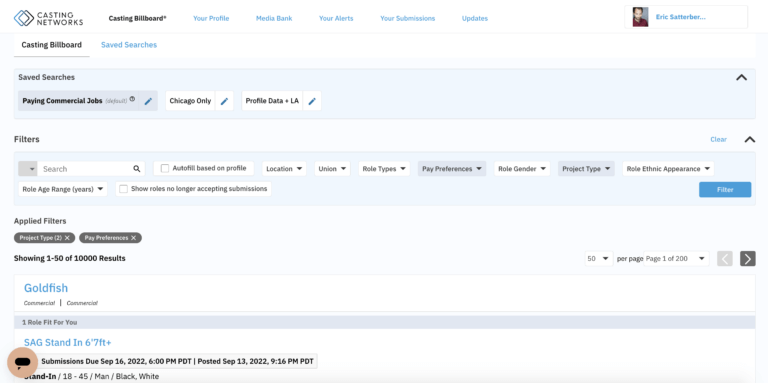768x383 pixels.
Task: Collapse the Saved Searches section
Action: pyautogui.click(x=742, y=77)
